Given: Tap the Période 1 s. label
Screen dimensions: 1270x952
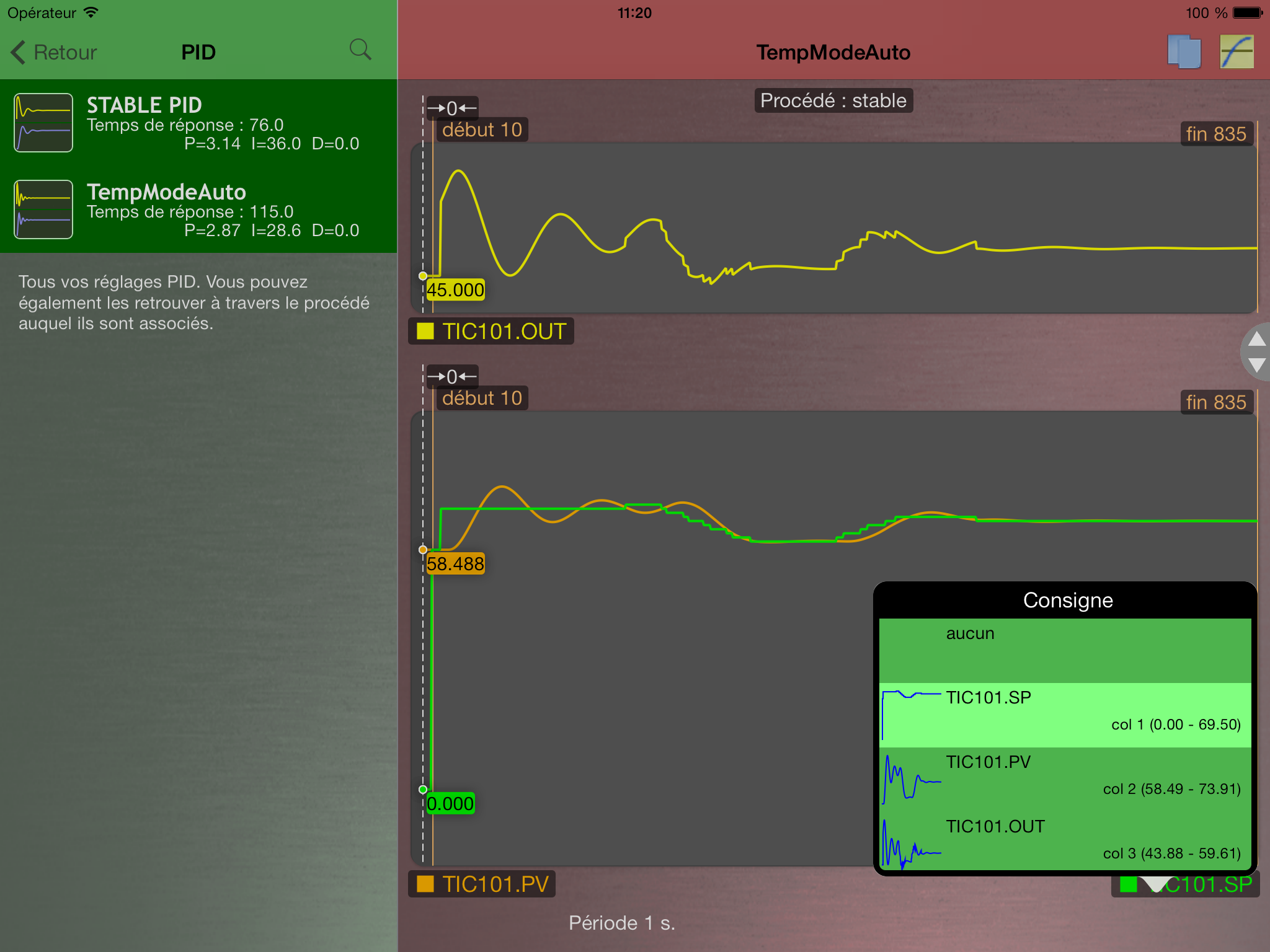Looking at the screenshot, I should click(622, 923).
